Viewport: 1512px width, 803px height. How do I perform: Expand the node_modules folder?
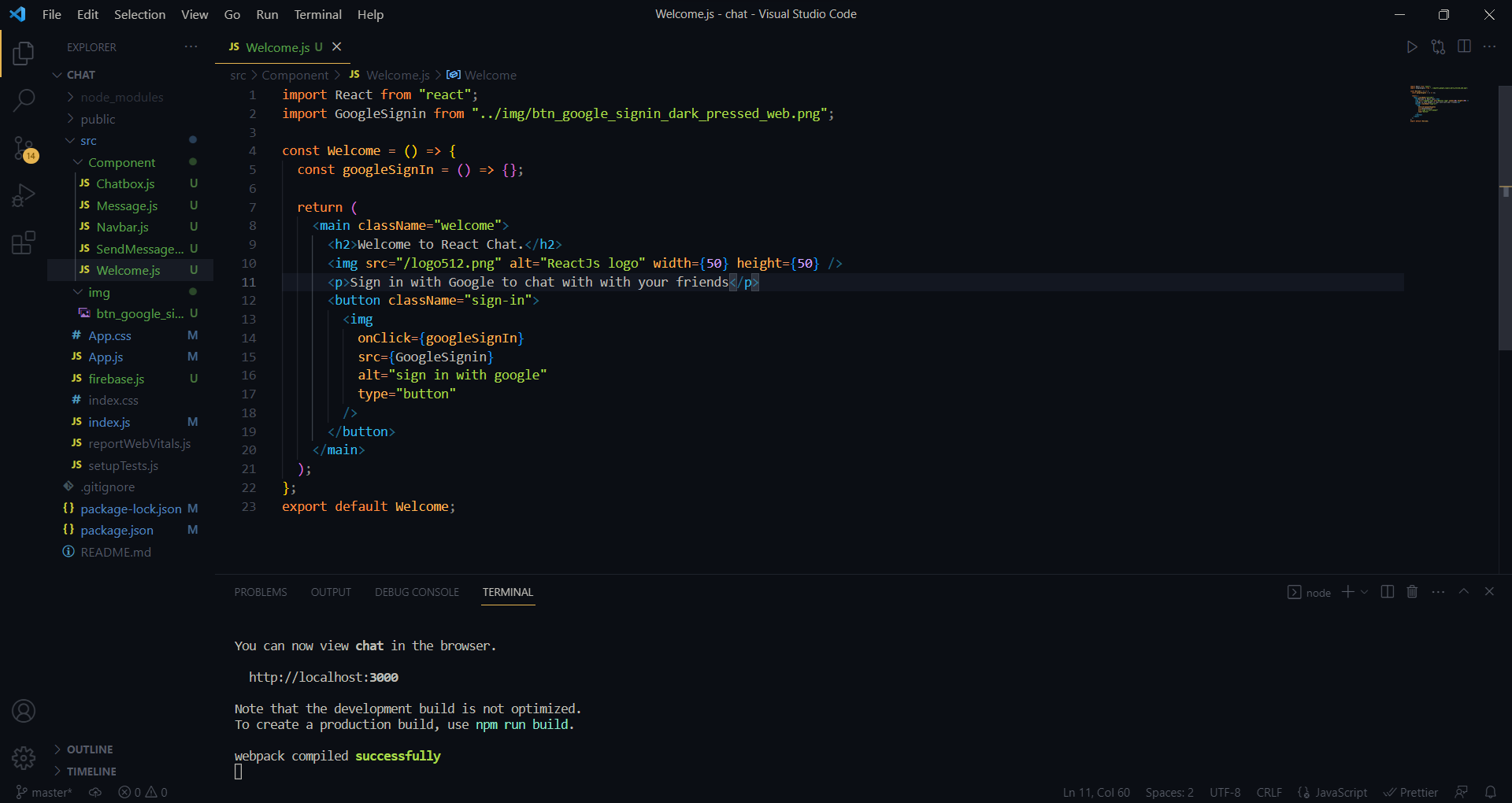click(x=130, y=97)
